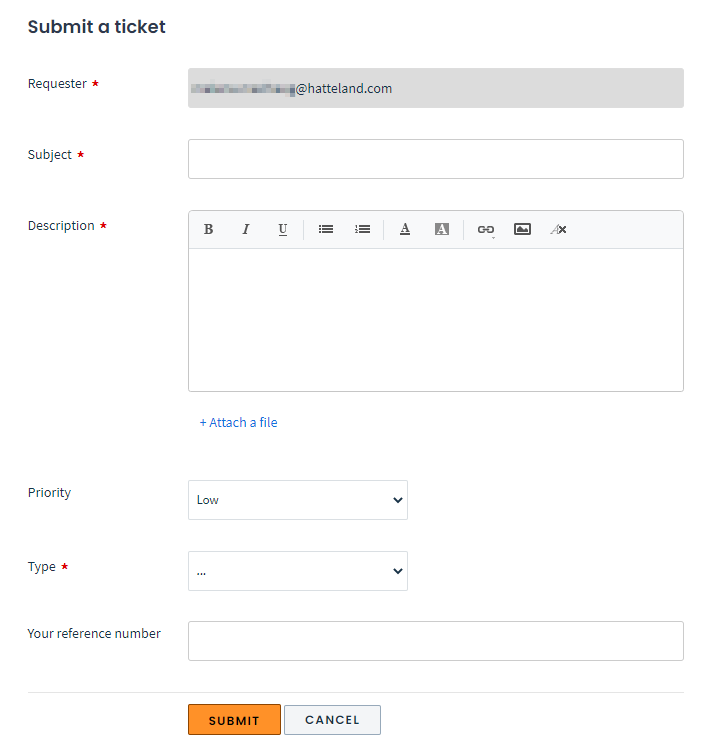Click the Attach a file link
The height and width of the screenshot is (750, 715).
coord(239,423)
